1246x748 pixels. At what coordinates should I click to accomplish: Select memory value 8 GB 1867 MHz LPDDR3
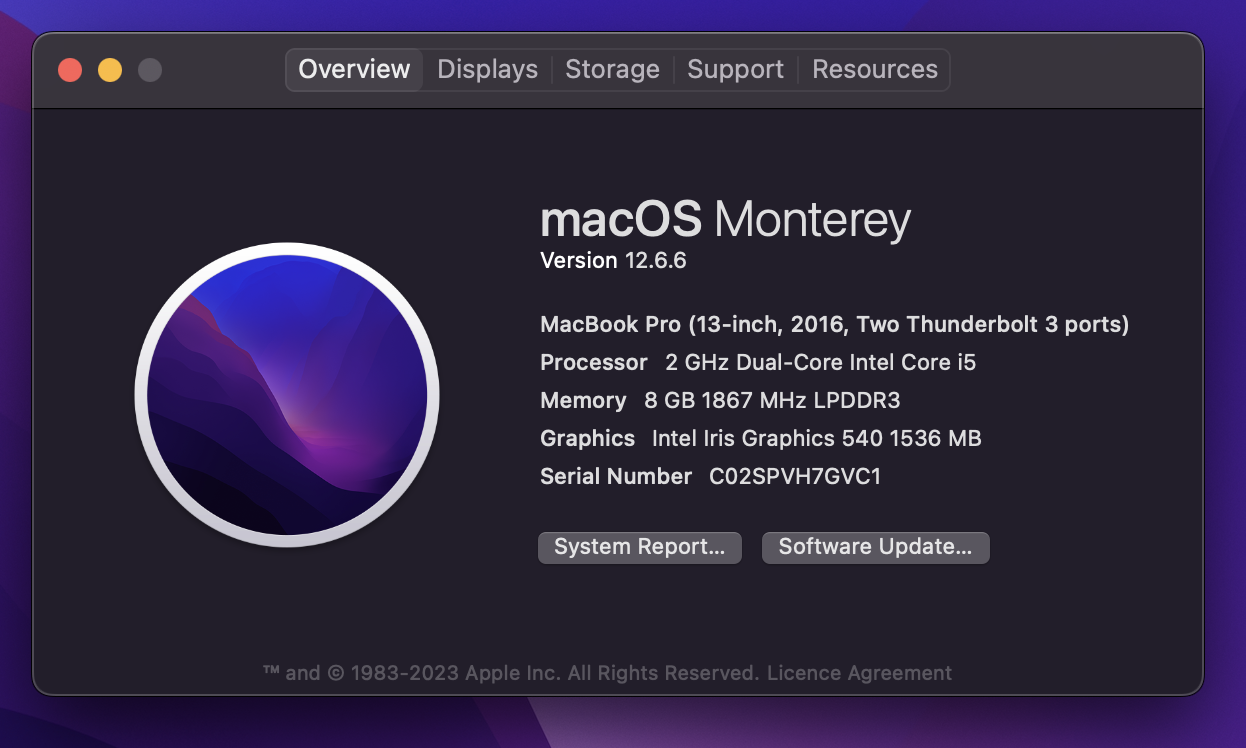click(772, 400)
